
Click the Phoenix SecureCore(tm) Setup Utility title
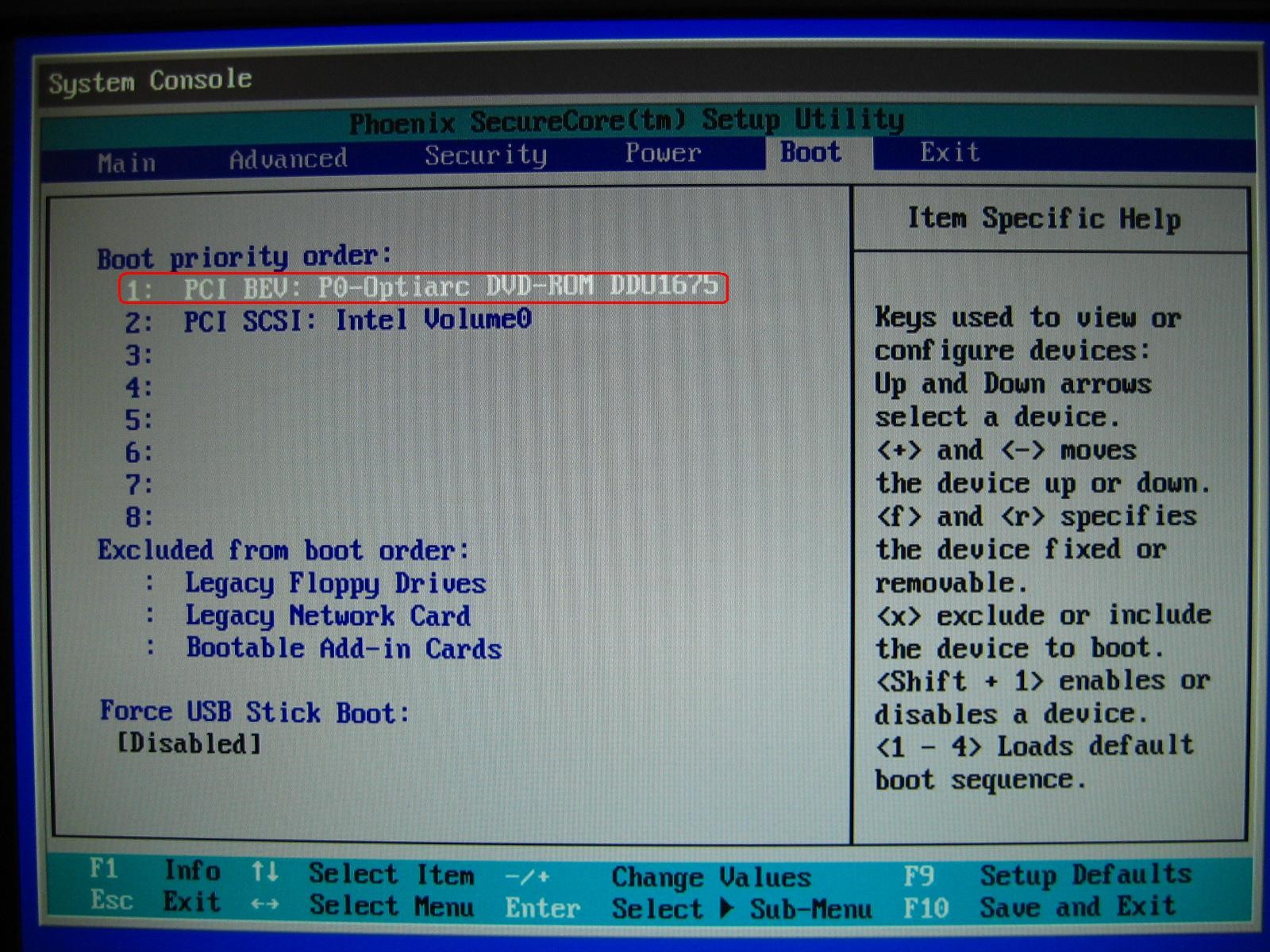(626, 121)
